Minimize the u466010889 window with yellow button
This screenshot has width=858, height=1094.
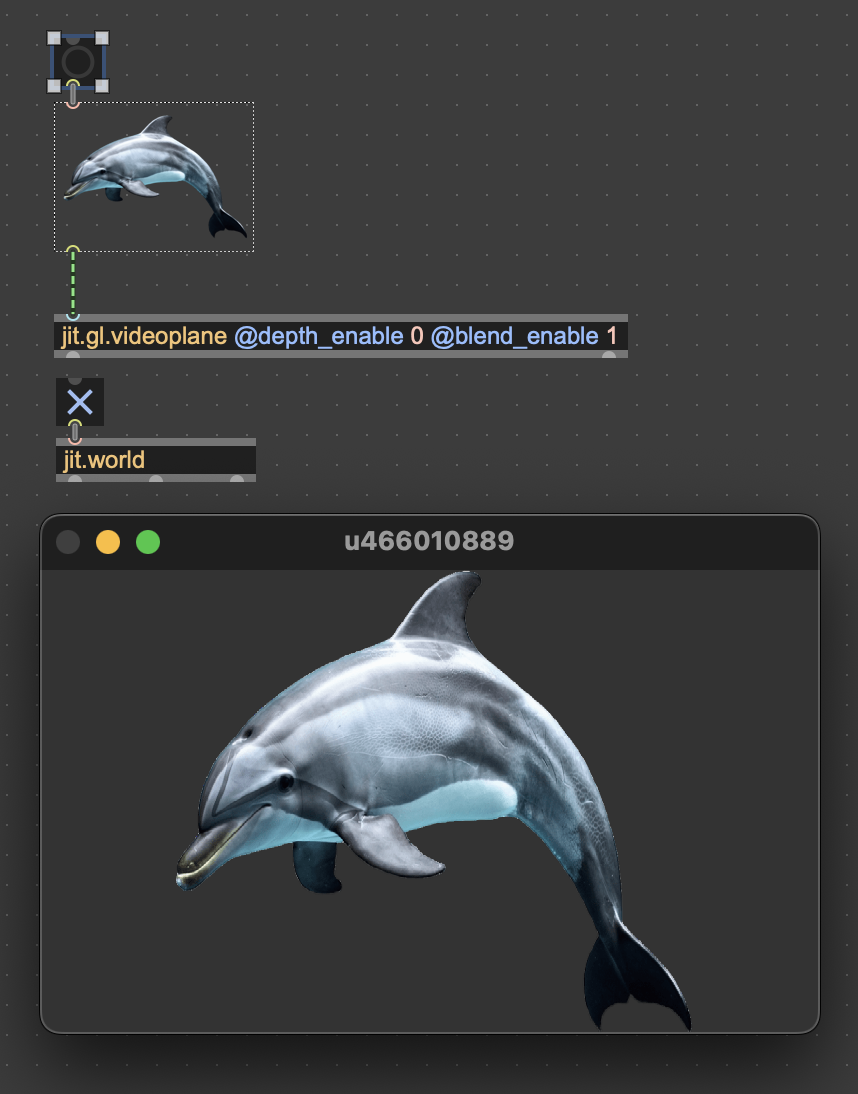click(108, 542)
